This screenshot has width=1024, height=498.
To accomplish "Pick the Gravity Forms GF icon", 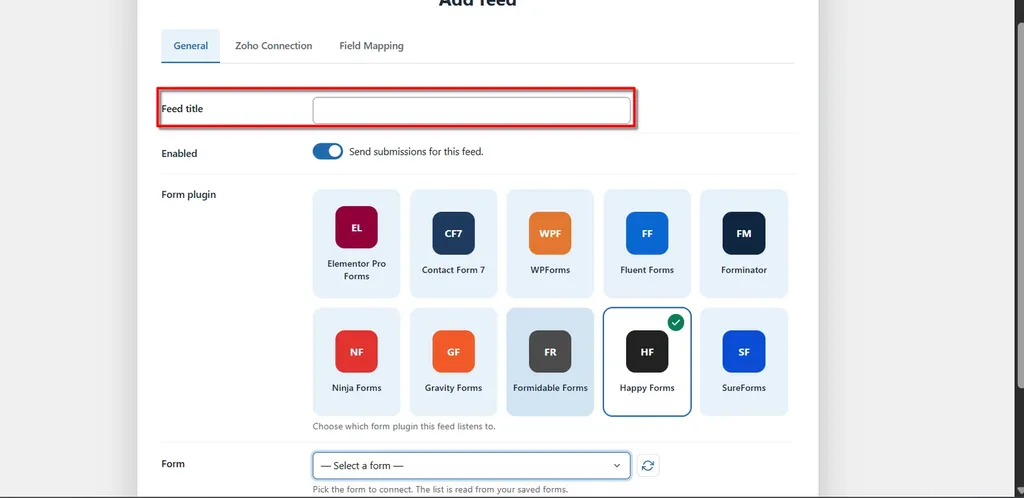I will [453, 351].
